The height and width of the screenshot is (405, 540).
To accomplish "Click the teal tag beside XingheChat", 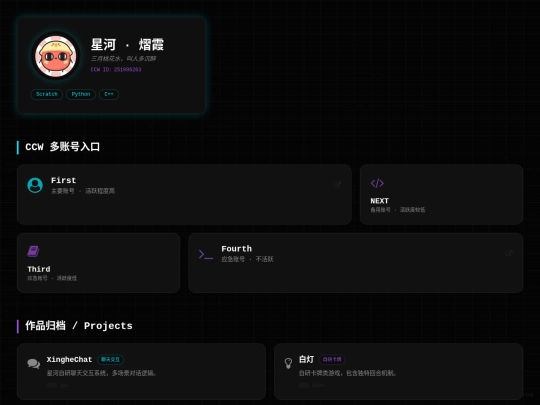I will pyautogui.click(x=110, y=360).
